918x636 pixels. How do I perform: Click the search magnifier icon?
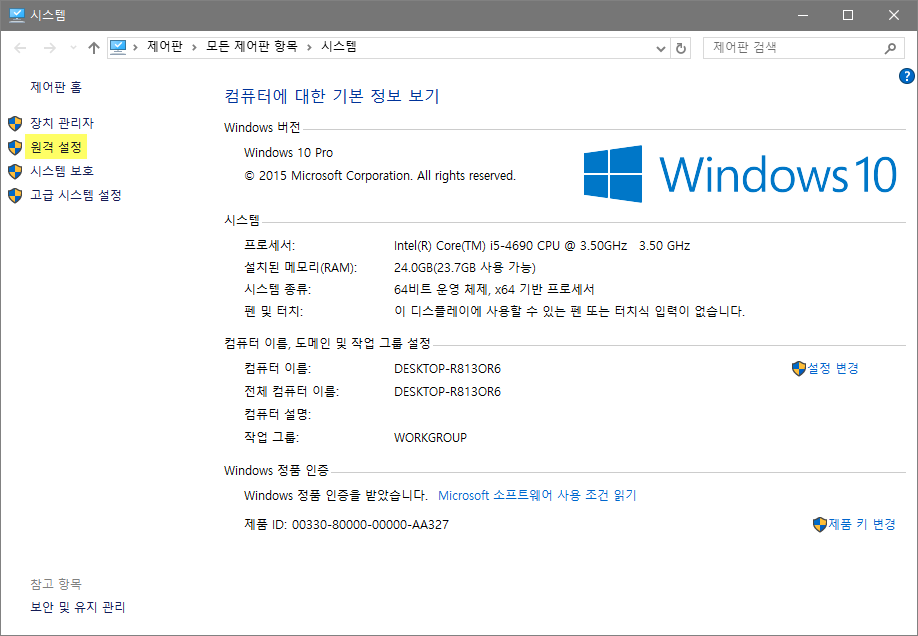(x=890, y=48)
